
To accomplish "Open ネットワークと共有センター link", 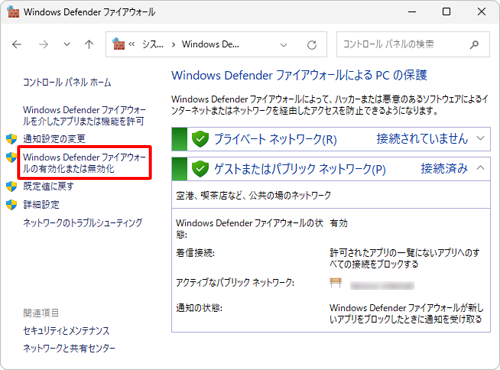I will pyautogui.click(x=69, y=348).
